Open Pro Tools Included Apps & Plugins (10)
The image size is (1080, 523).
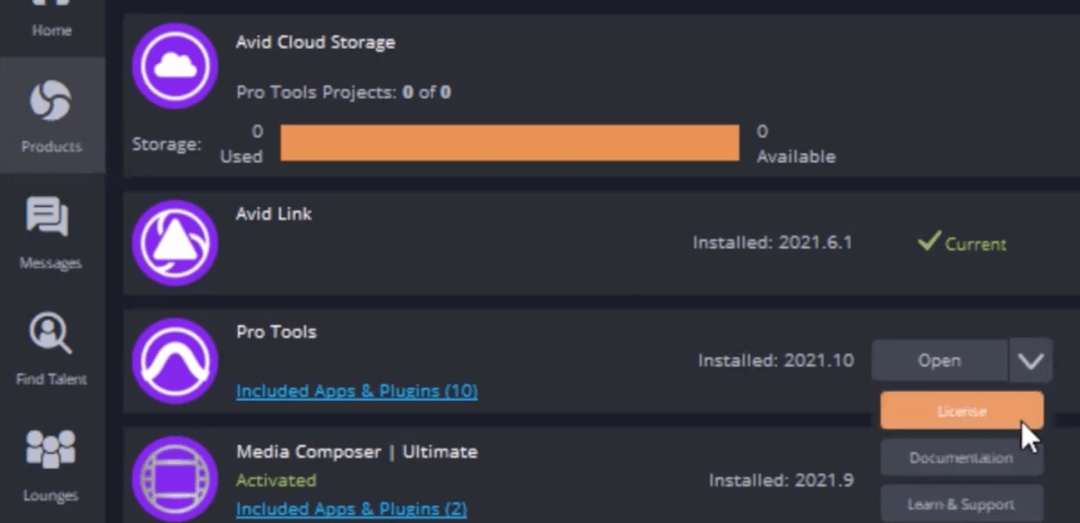(x=356, y=391)
